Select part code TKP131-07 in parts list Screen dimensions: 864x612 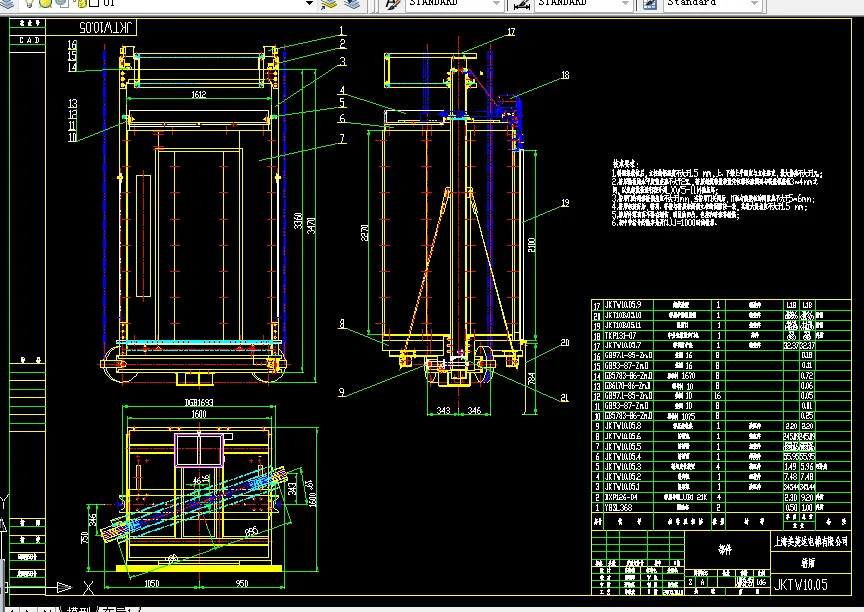coord(620,335)
